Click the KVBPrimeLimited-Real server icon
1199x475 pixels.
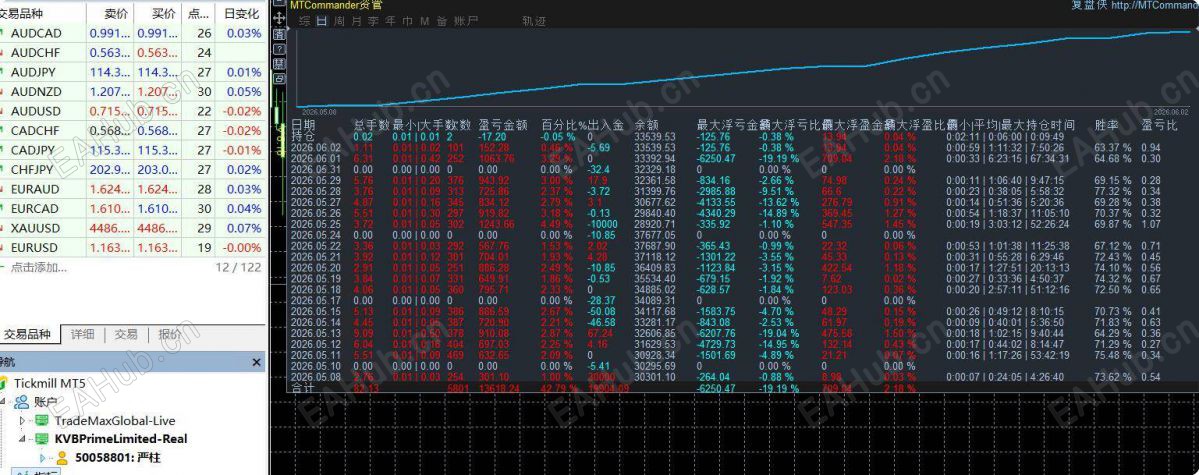pos(42,438)
